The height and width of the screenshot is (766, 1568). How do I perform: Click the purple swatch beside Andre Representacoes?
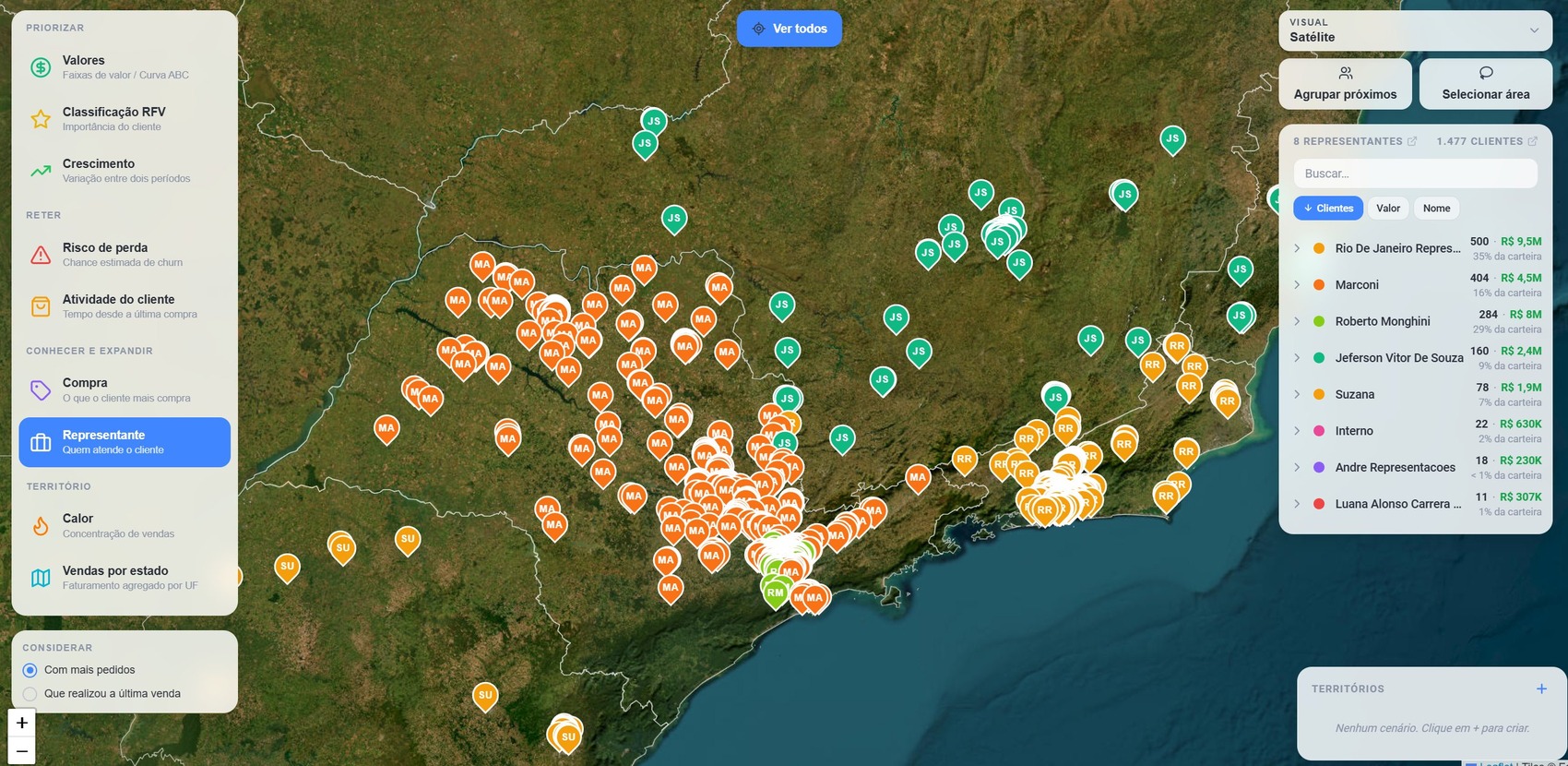(x=1319, y=467)
